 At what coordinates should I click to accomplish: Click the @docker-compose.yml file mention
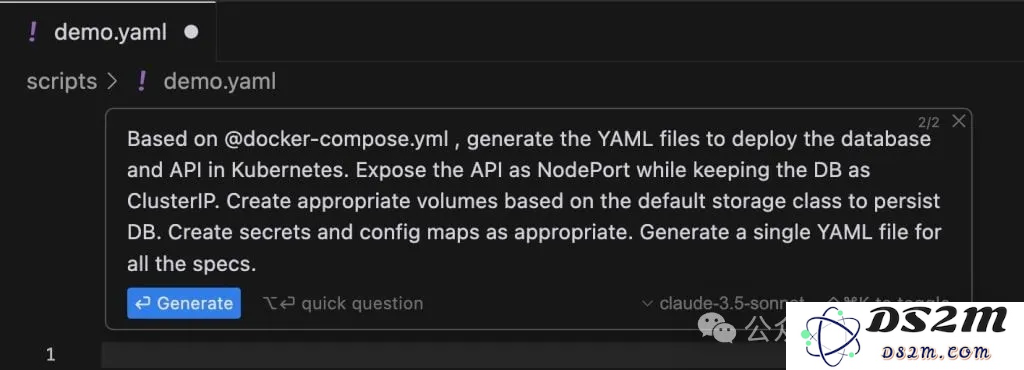[x=336, y=140]
